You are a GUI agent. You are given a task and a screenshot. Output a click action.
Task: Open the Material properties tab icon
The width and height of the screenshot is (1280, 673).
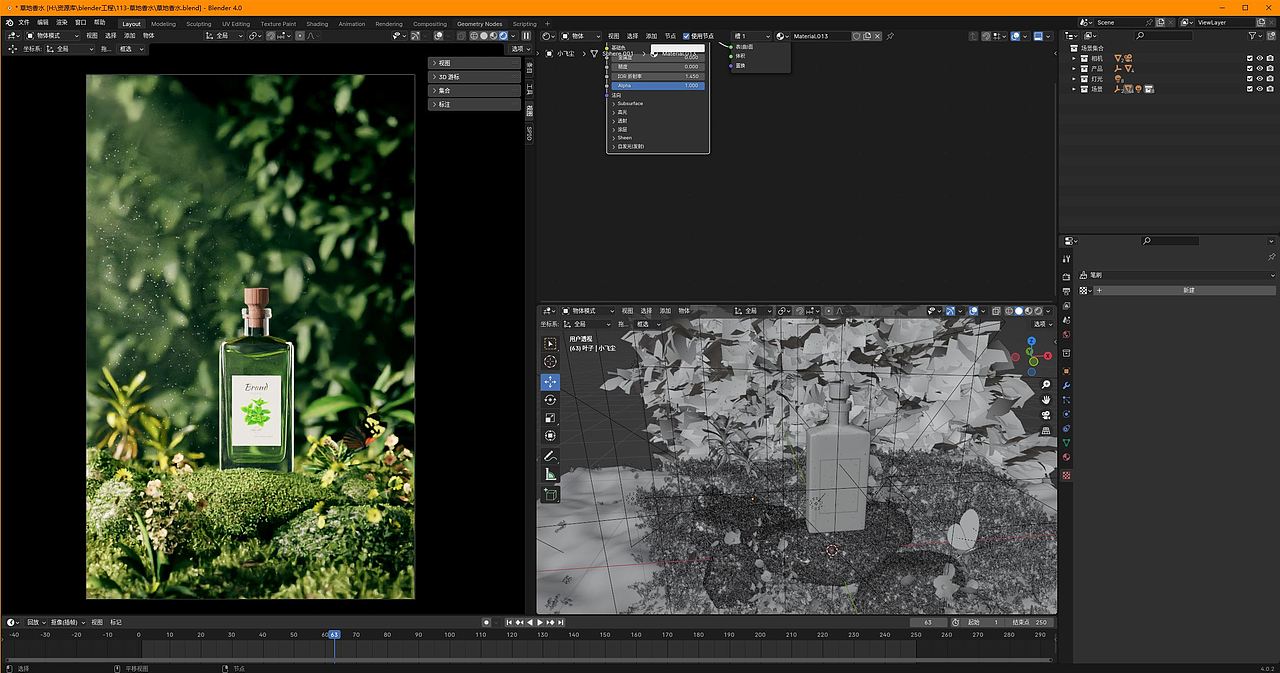point(1067,458)
